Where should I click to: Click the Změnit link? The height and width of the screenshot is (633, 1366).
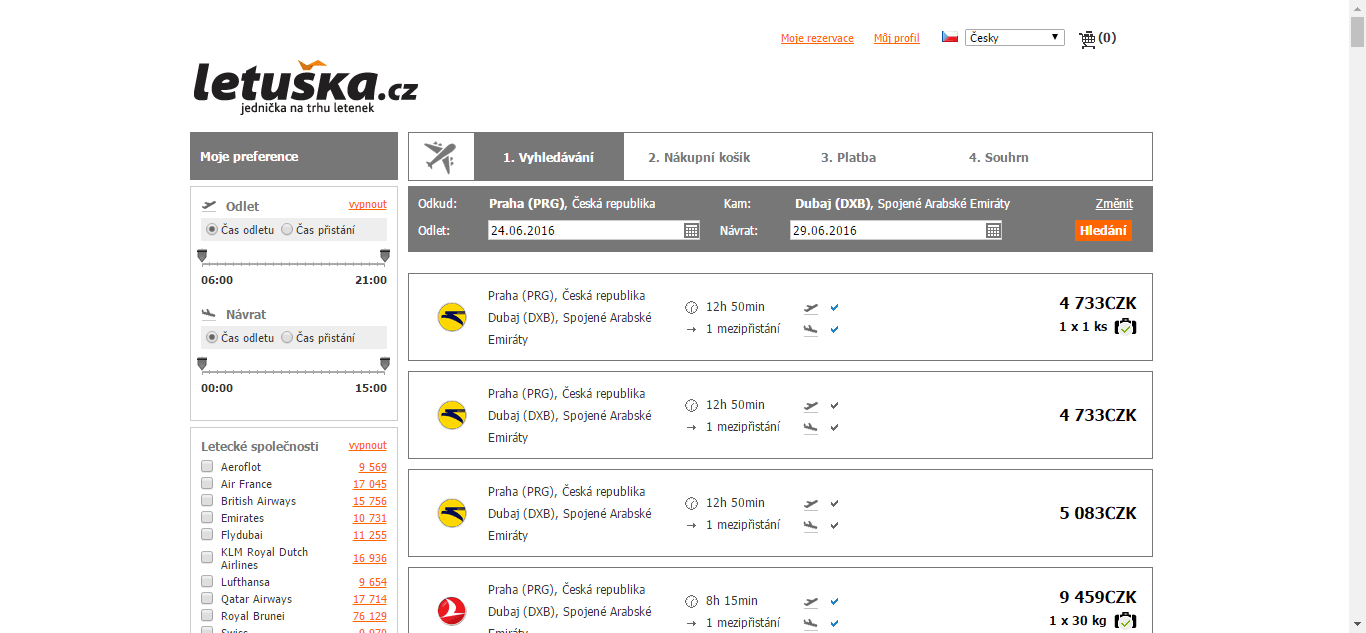[x=1114, y=203]
